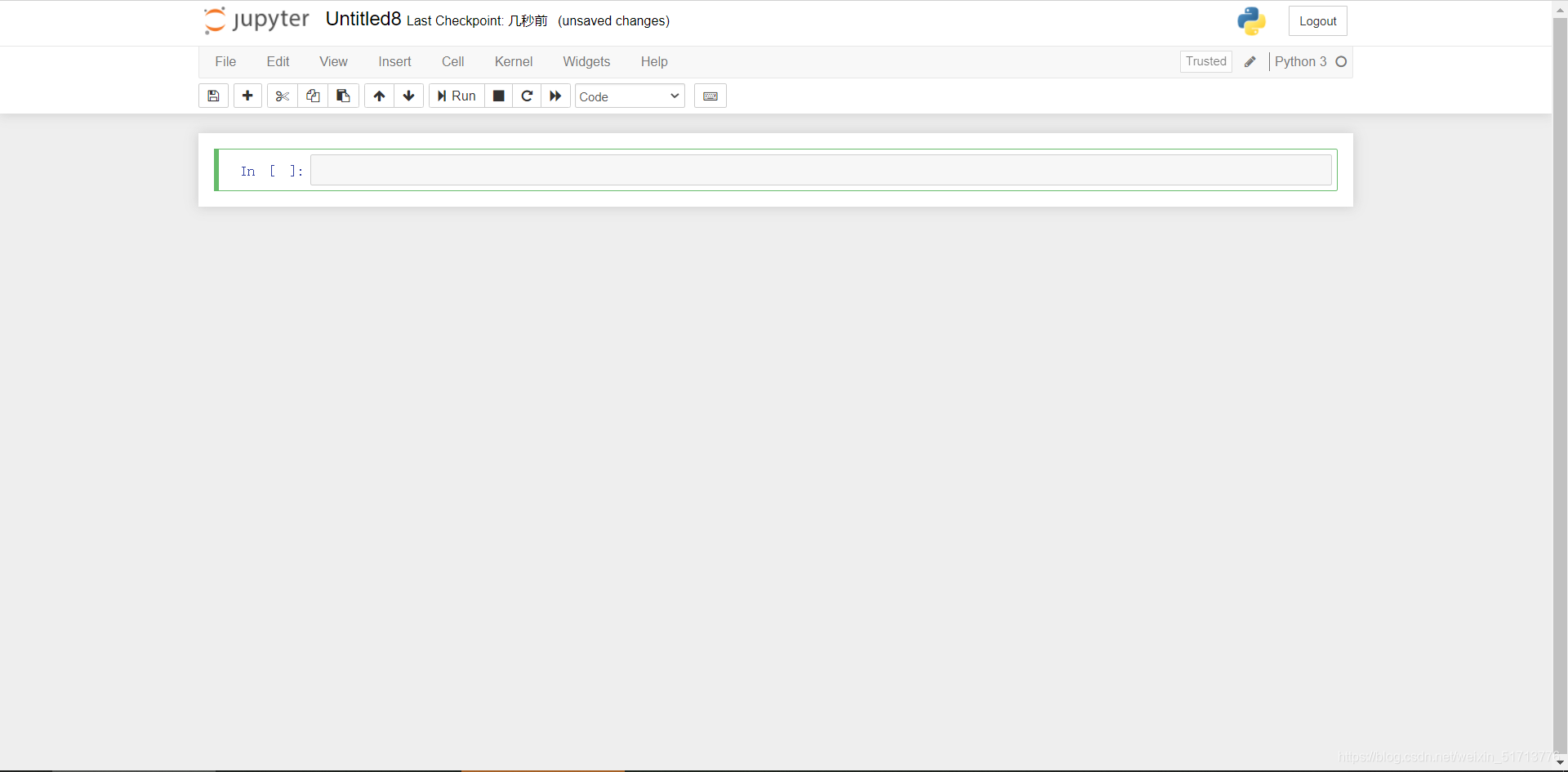Image resolution: width=1568 pixels, height=772 pixels.
Task: Open the View menu
Action: click(x=333, y=62)
